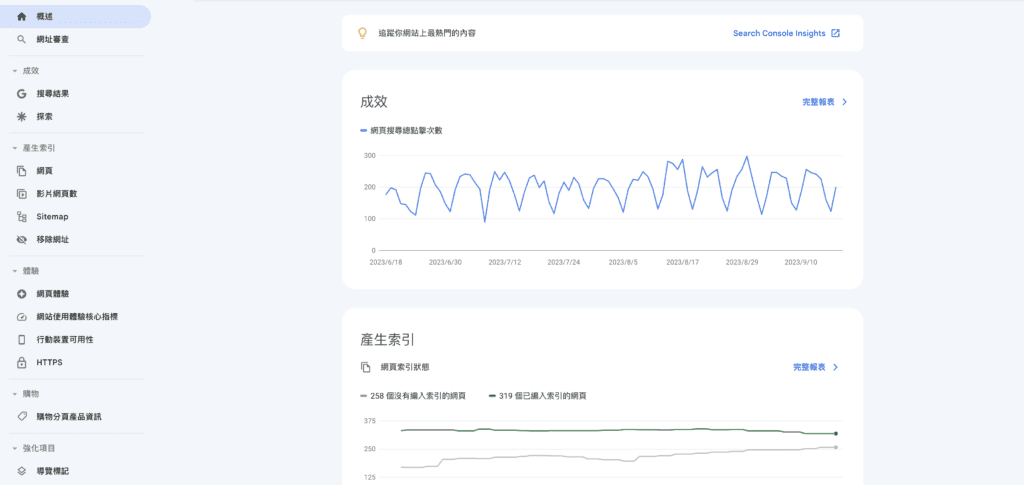Click the 2023/8/29 date on the chart axis
The height and width of the screenshot is (485, 1024).
pyautogui.click(x=743, y=262)
